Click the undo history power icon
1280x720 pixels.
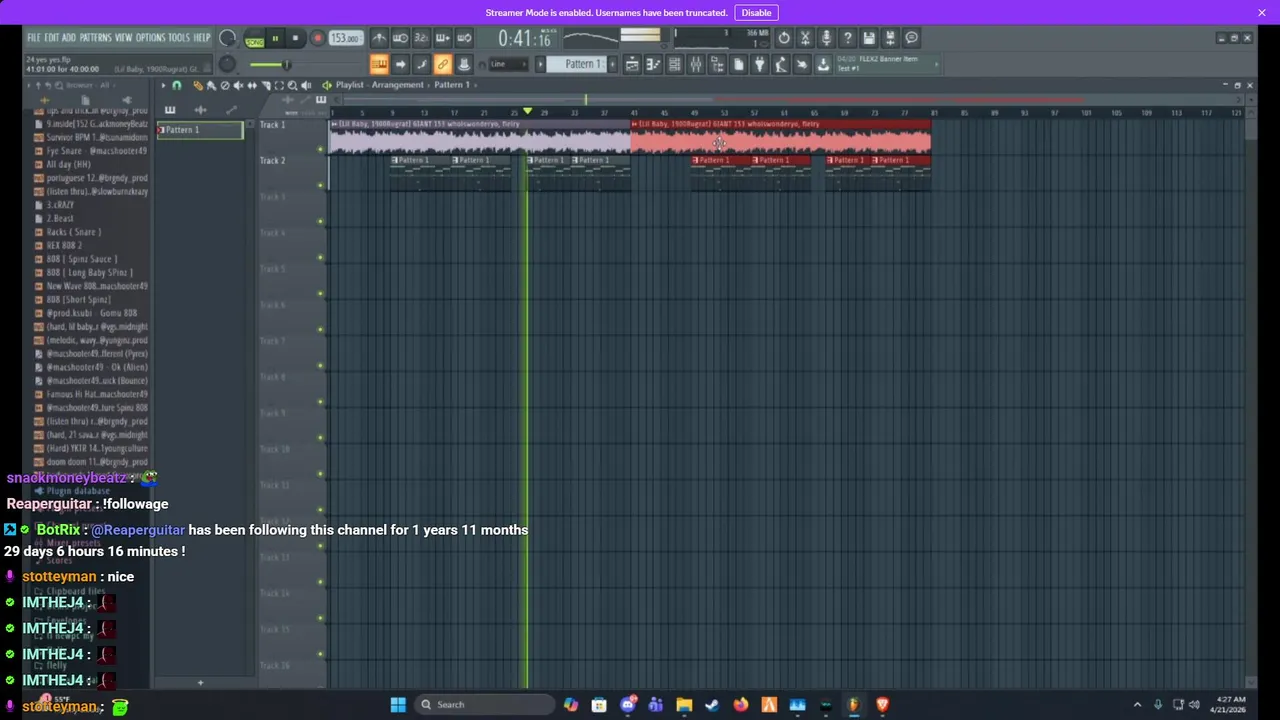784,38
